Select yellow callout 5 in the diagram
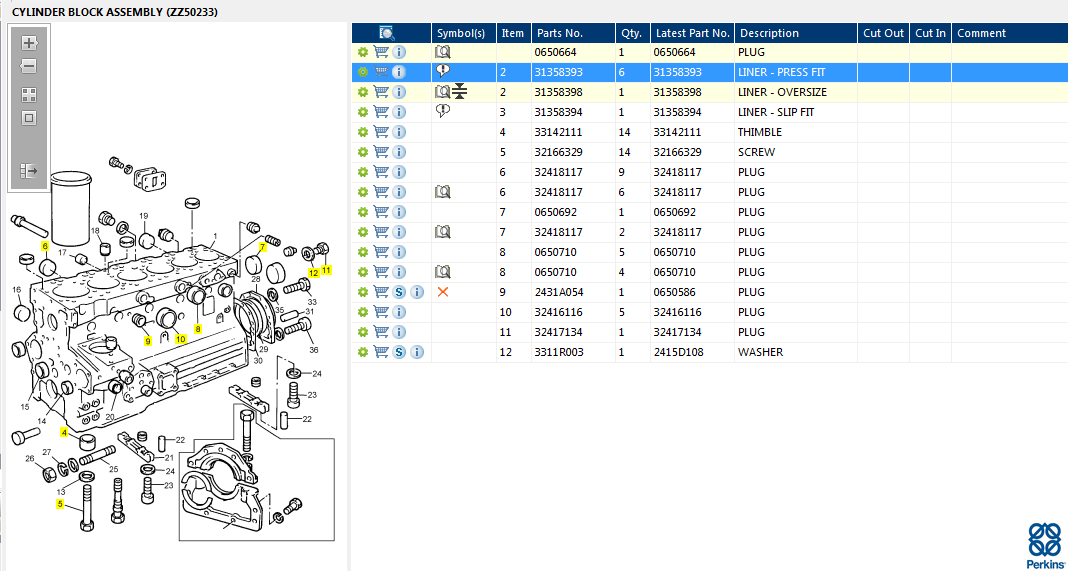Image resolution: width=1068 pixels, height=571 pixels. click(x=60, y=504)
